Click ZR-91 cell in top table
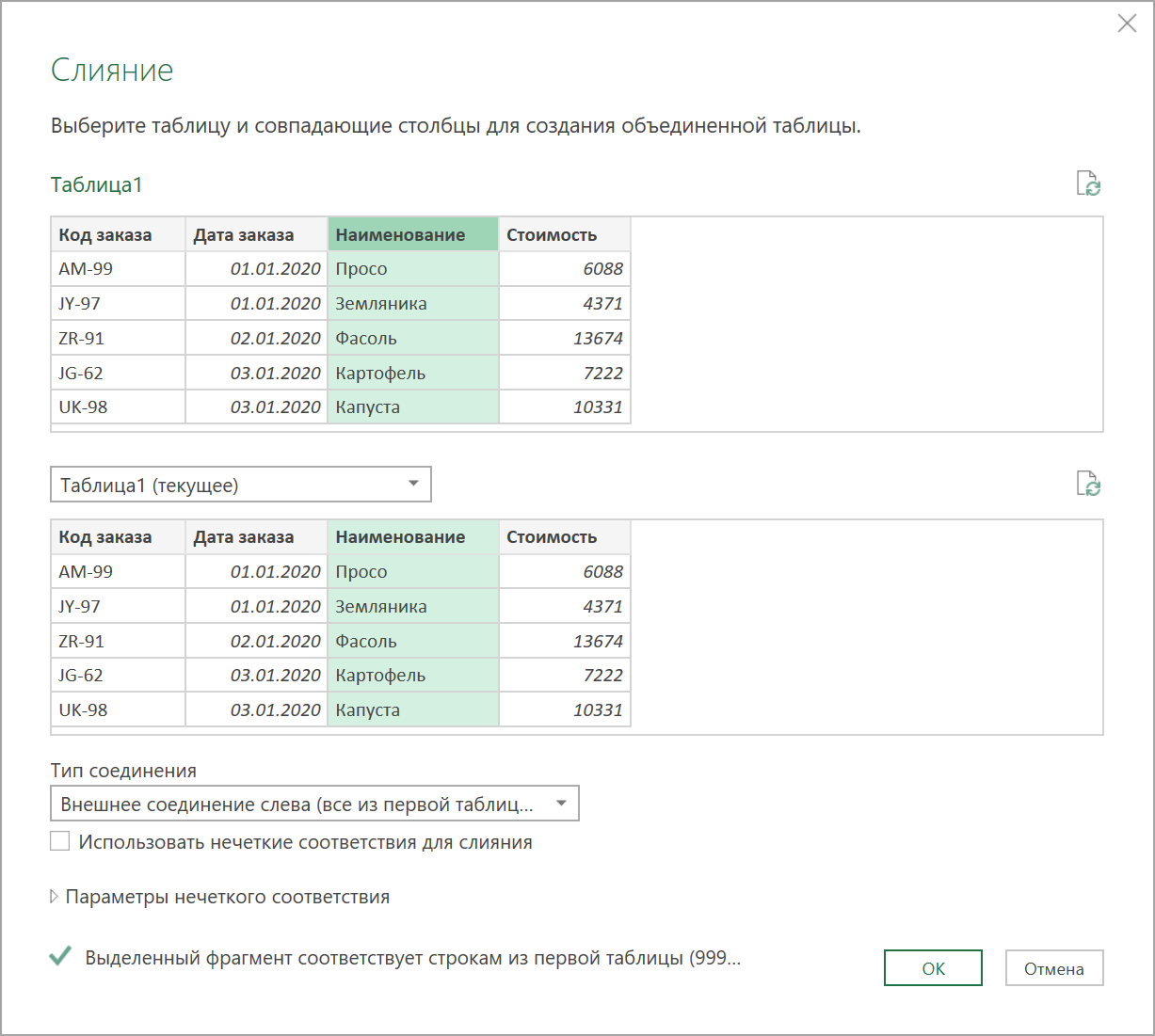 (x=118, y=338)
